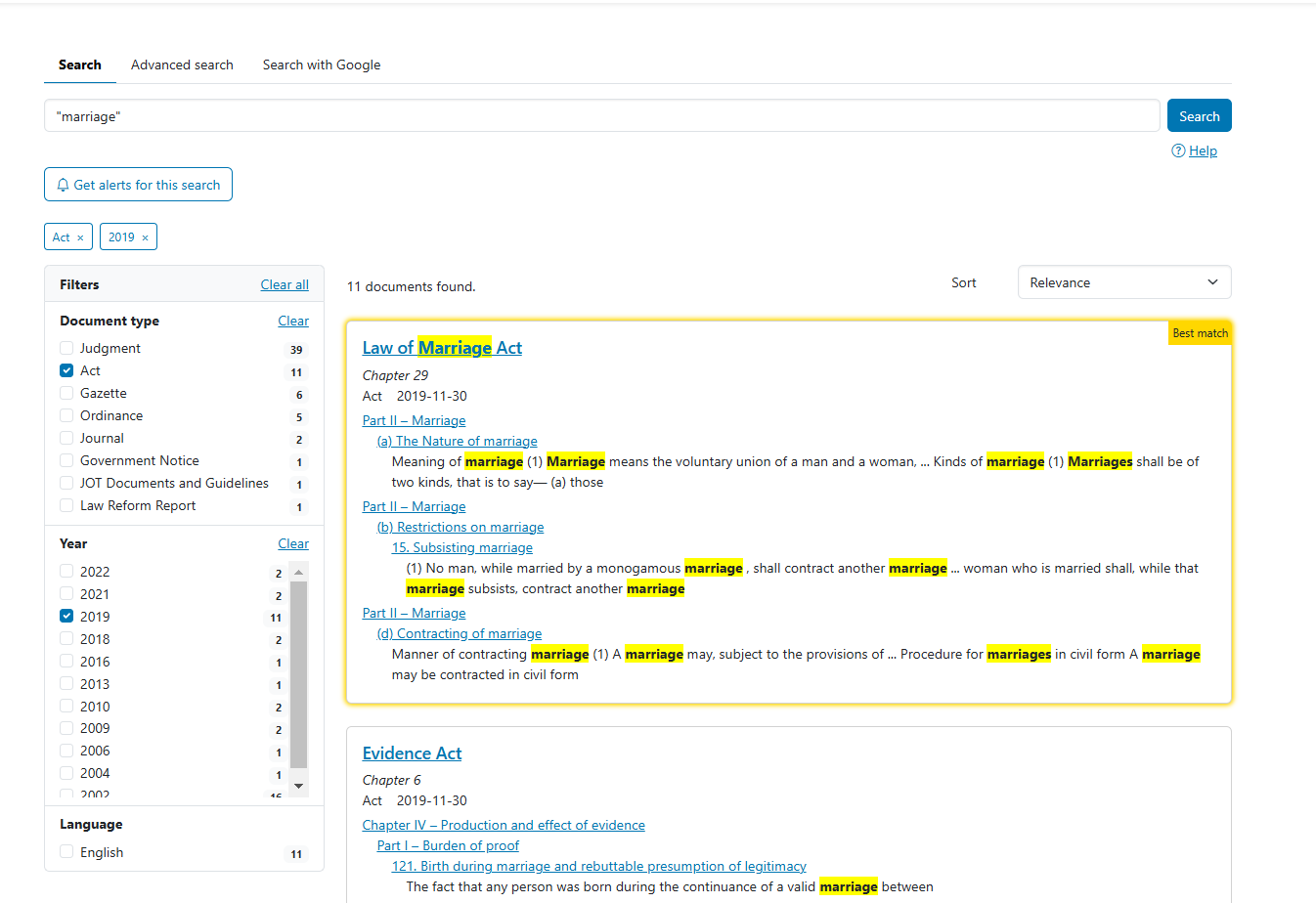Click the marriage search input field

point(601,116)
